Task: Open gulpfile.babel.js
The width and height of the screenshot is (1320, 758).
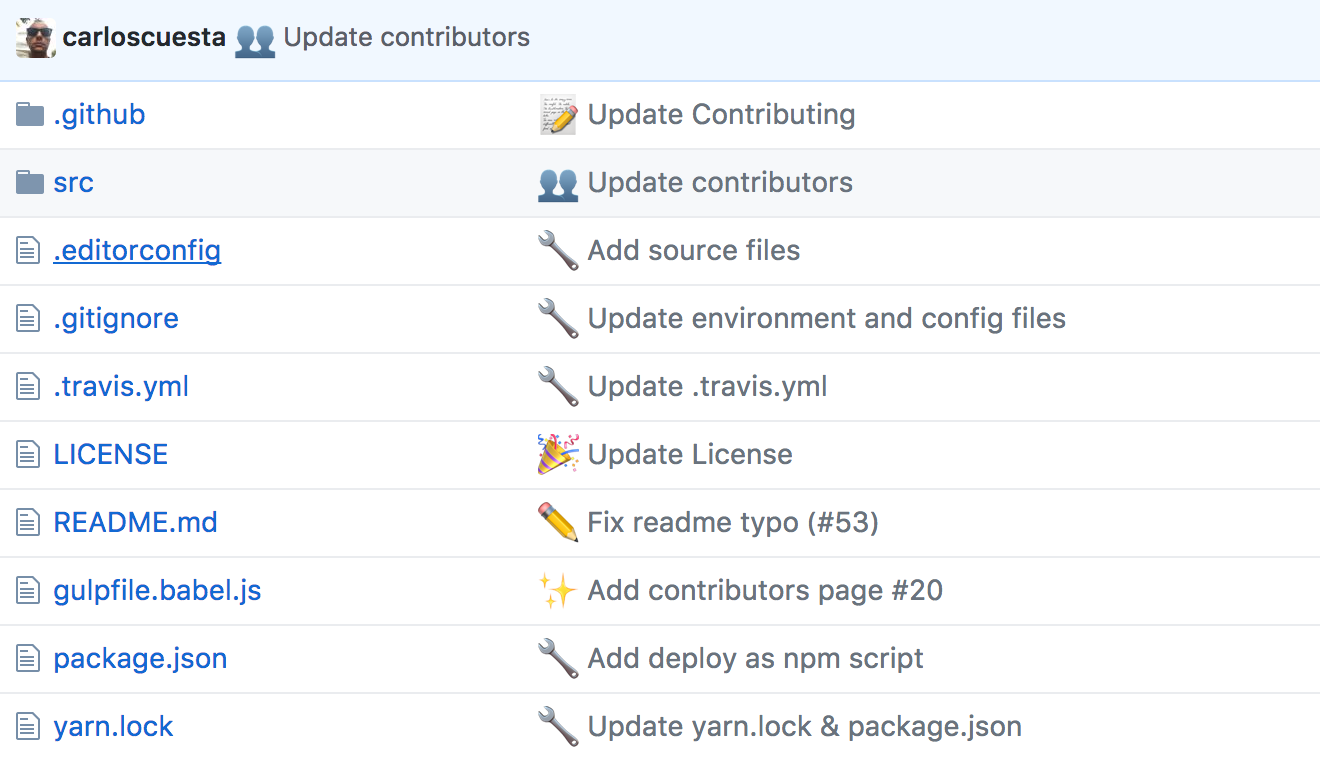Action: click(157, 590)
